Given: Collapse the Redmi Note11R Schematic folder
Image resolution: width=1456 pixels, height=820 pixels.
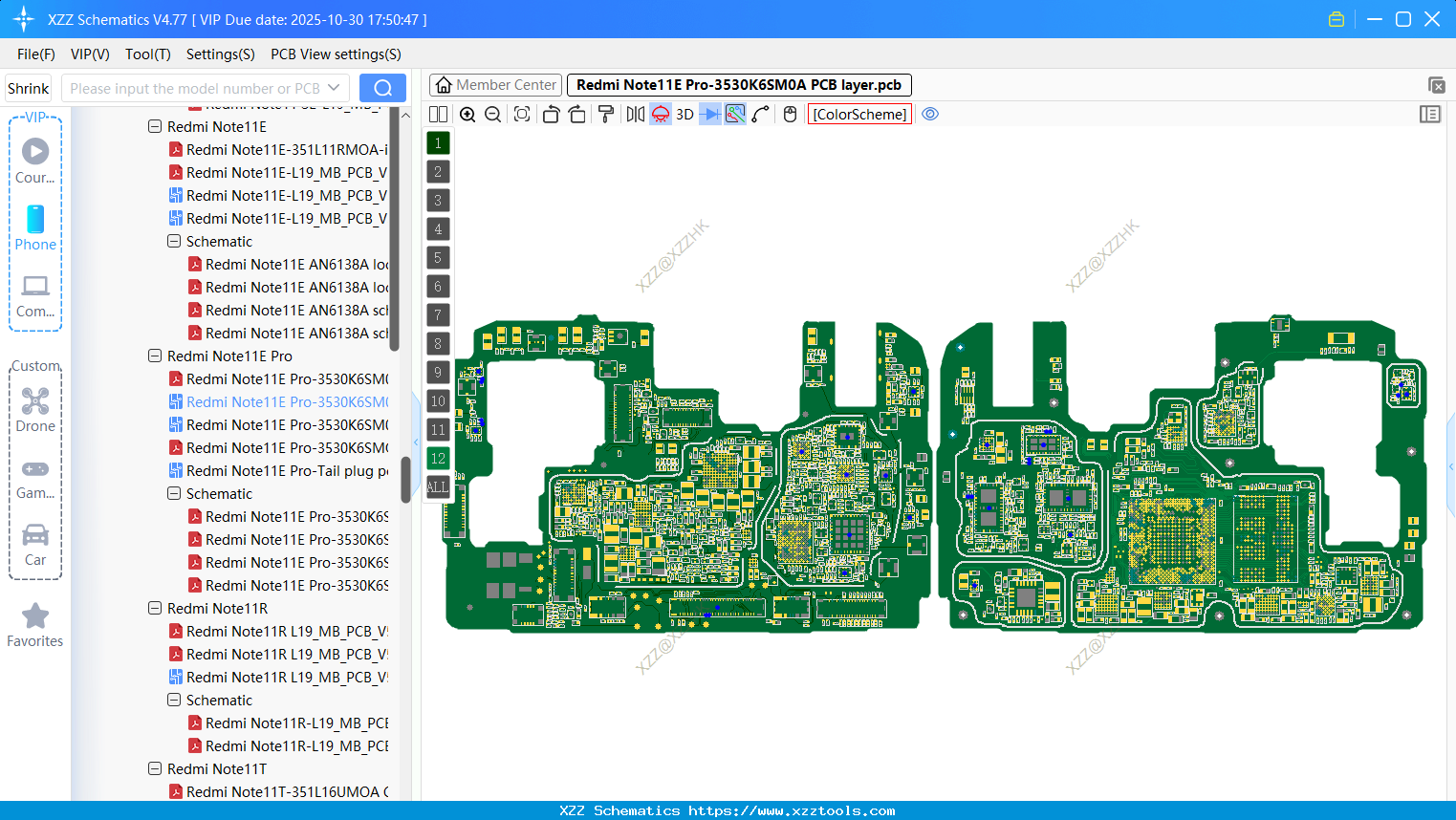Looking at the screenshot, I should click(x=174, y=700).
